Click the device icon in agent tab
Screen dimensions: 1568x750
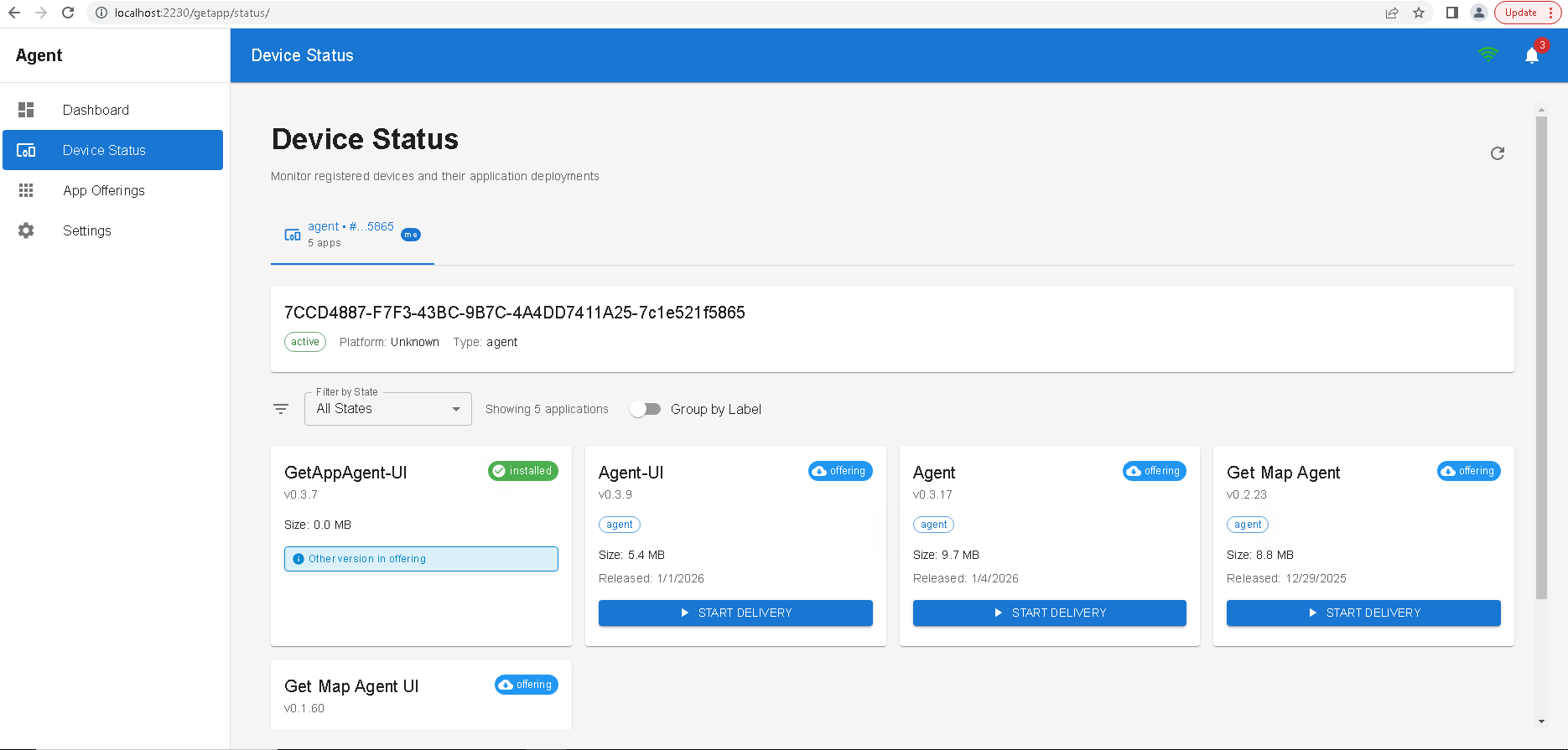click(293, 235)
